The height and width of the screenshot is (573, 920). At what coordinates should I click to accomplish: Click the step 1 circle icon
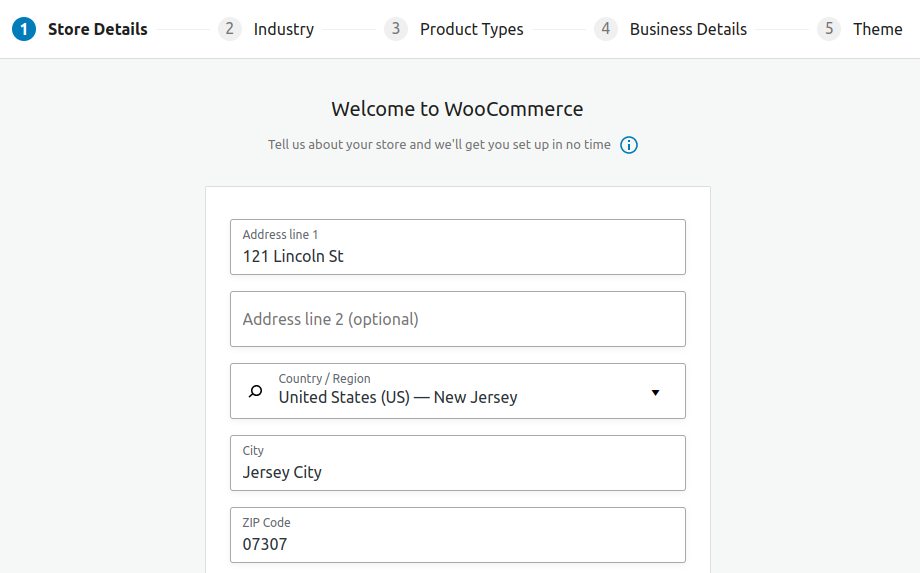click(x=24, y=29)
